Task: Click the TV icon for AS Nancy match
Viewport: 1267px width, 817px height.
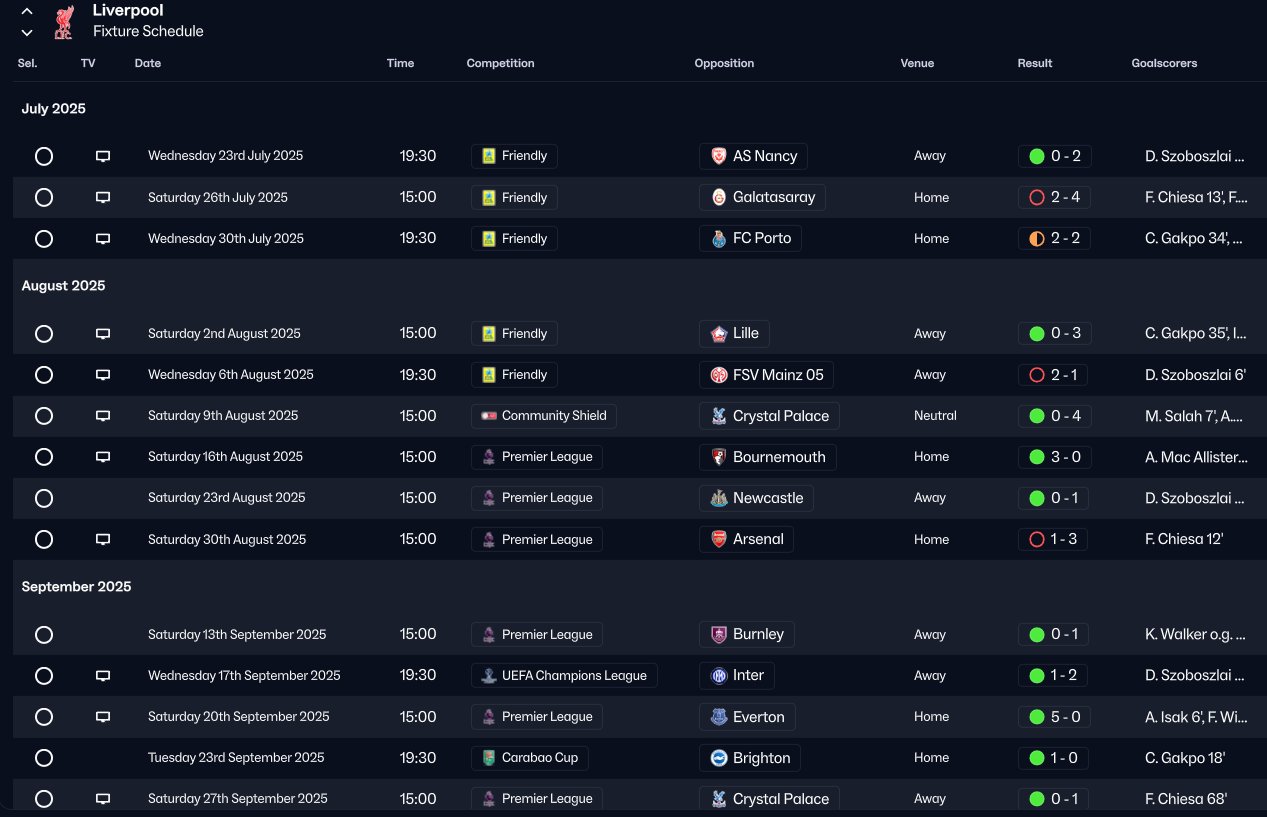Action: pyautogui.click(x=103, y=156)
